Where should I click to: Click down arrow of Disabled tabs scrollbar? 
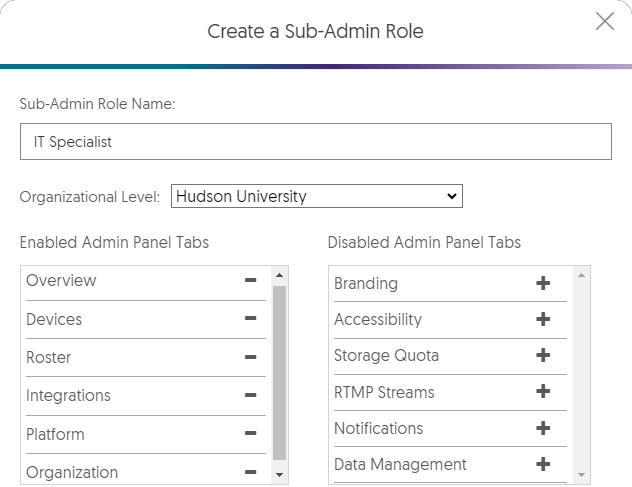tap(583, 474)
